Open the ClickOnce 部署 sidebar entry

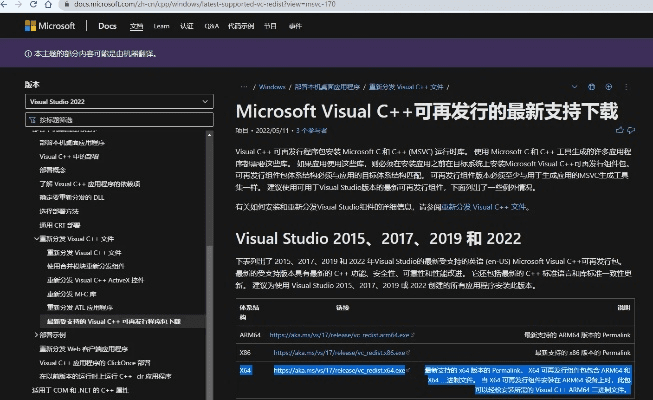point(95,362)
